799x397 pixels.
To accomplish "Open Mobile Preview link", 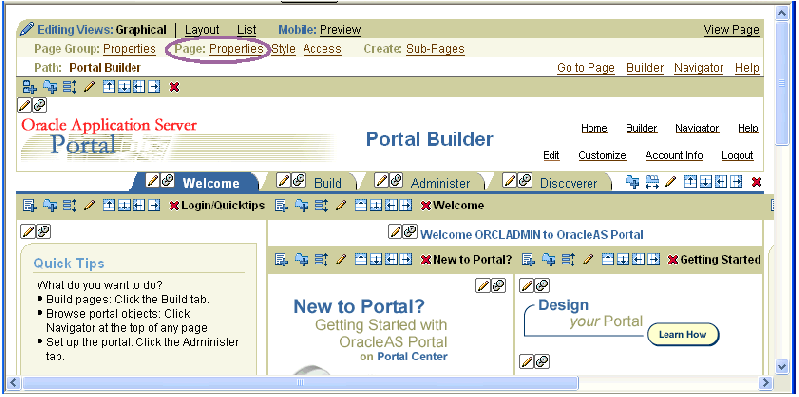I will pyautogui.click(x=340, y=30).
